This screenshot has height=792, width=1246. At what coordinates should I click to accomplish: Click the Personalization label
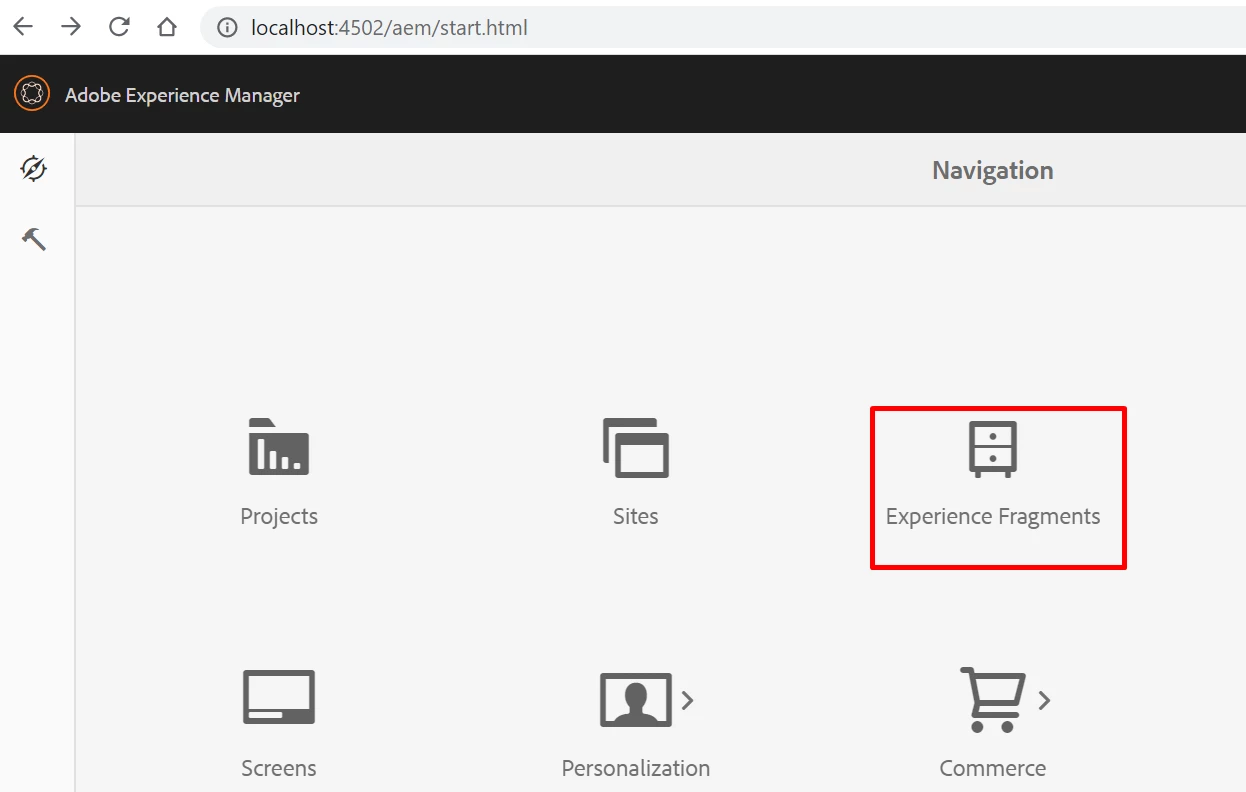pyautogui.click(x=636, y=768)
